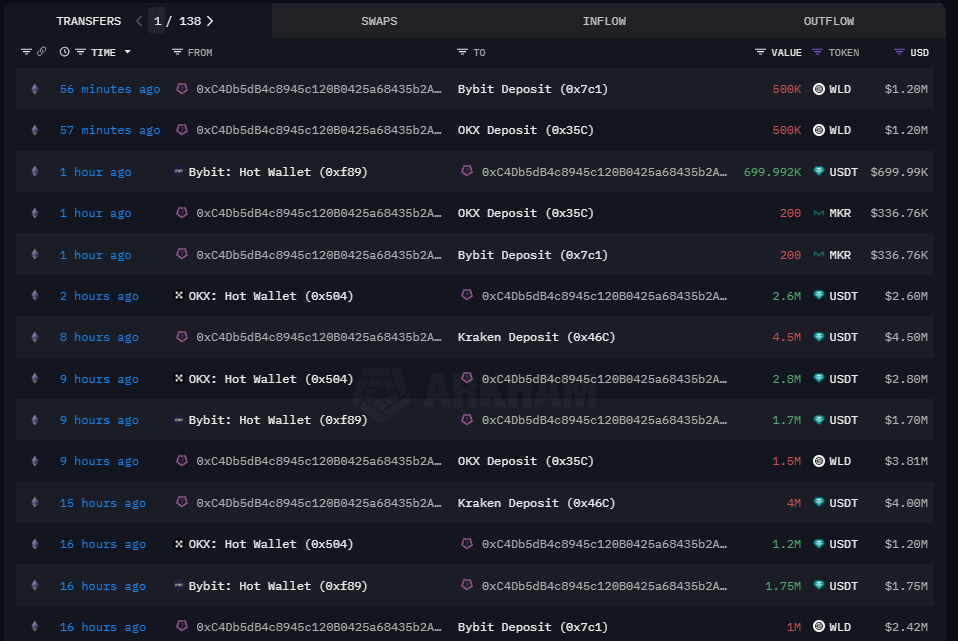Screen dimensions: 958x641
Task: Open the TO column filter
Action: coord(462,52)
